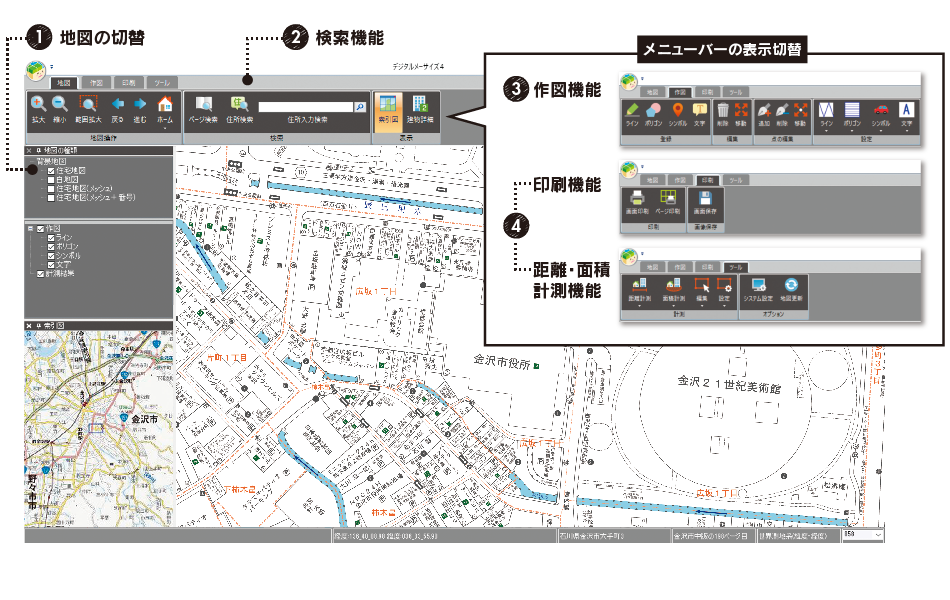The height and width of the screenshot is (600, 950).
Task: Collapse the 作図 layer tree
Action: pyautogui.click(x=30, y=227)
